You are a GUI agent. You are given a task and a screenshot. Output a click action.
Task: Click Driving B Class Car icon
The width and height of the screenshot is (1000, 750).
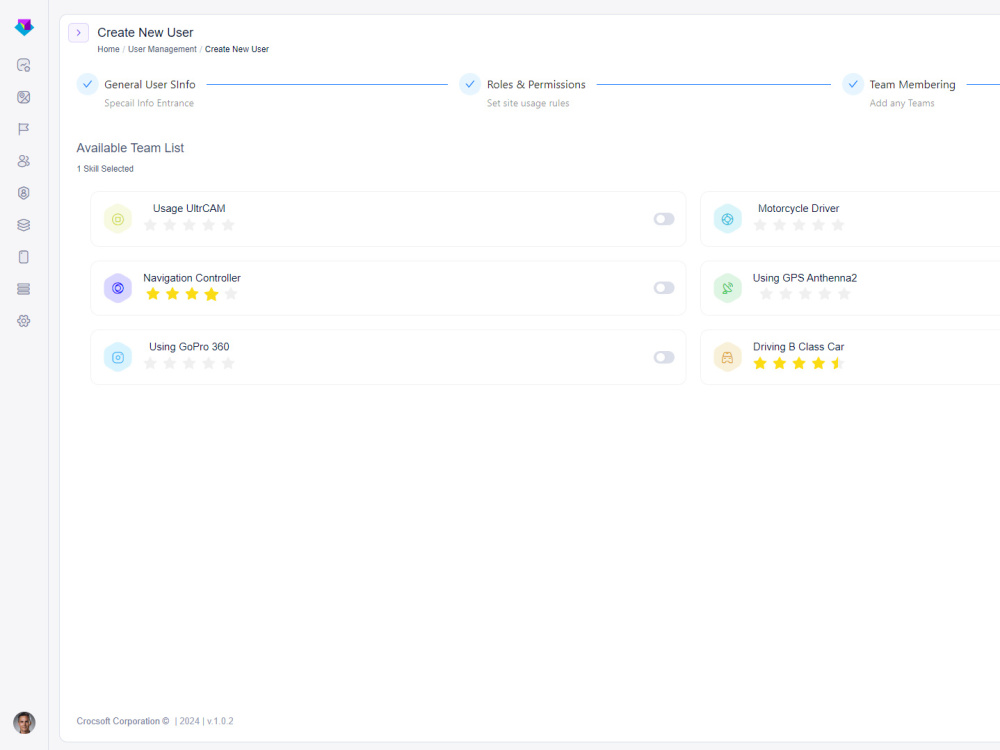(727, 357)
